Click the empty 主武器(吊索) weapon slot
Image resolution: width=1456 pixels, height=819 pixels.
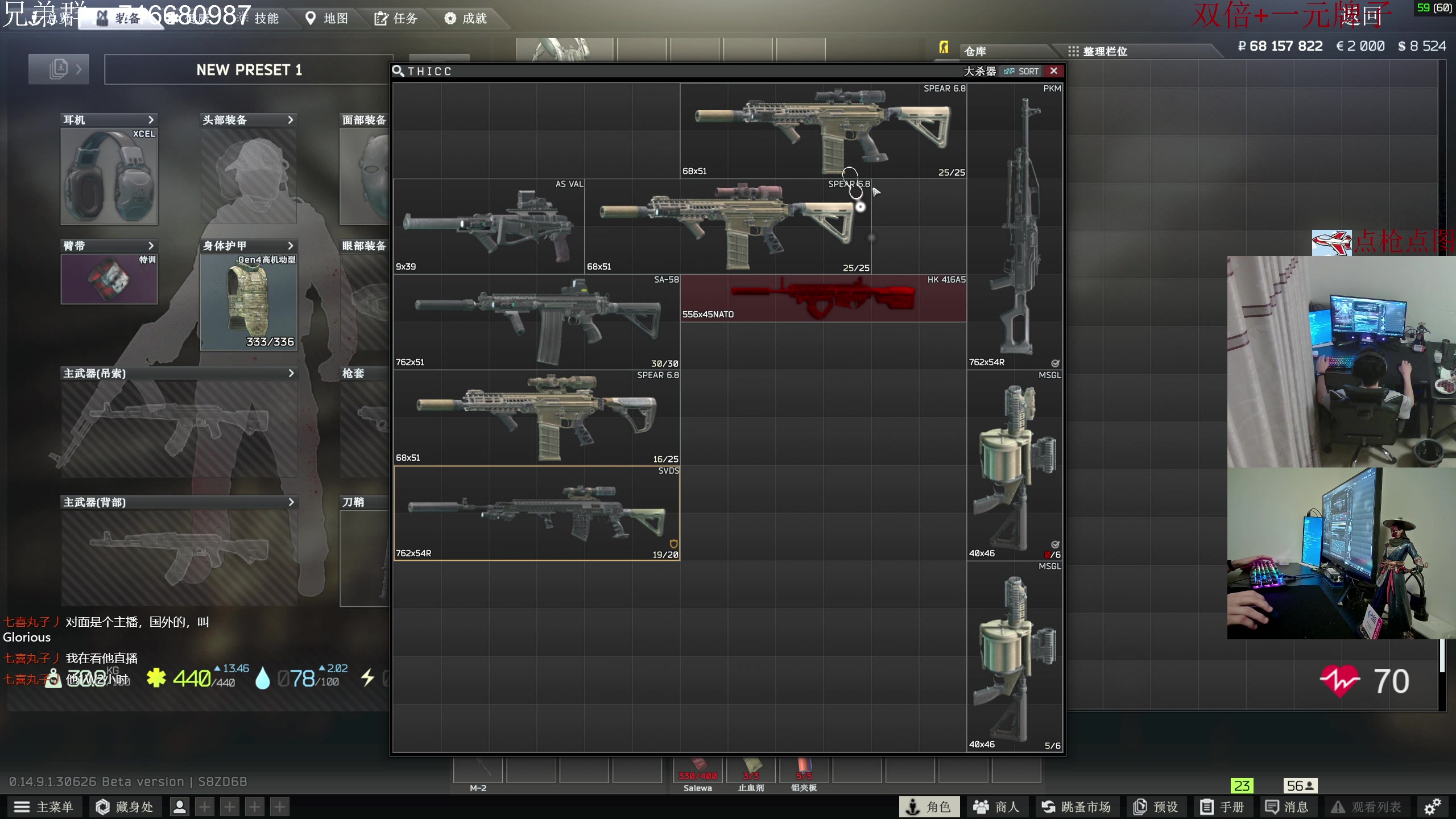[179, 429]
